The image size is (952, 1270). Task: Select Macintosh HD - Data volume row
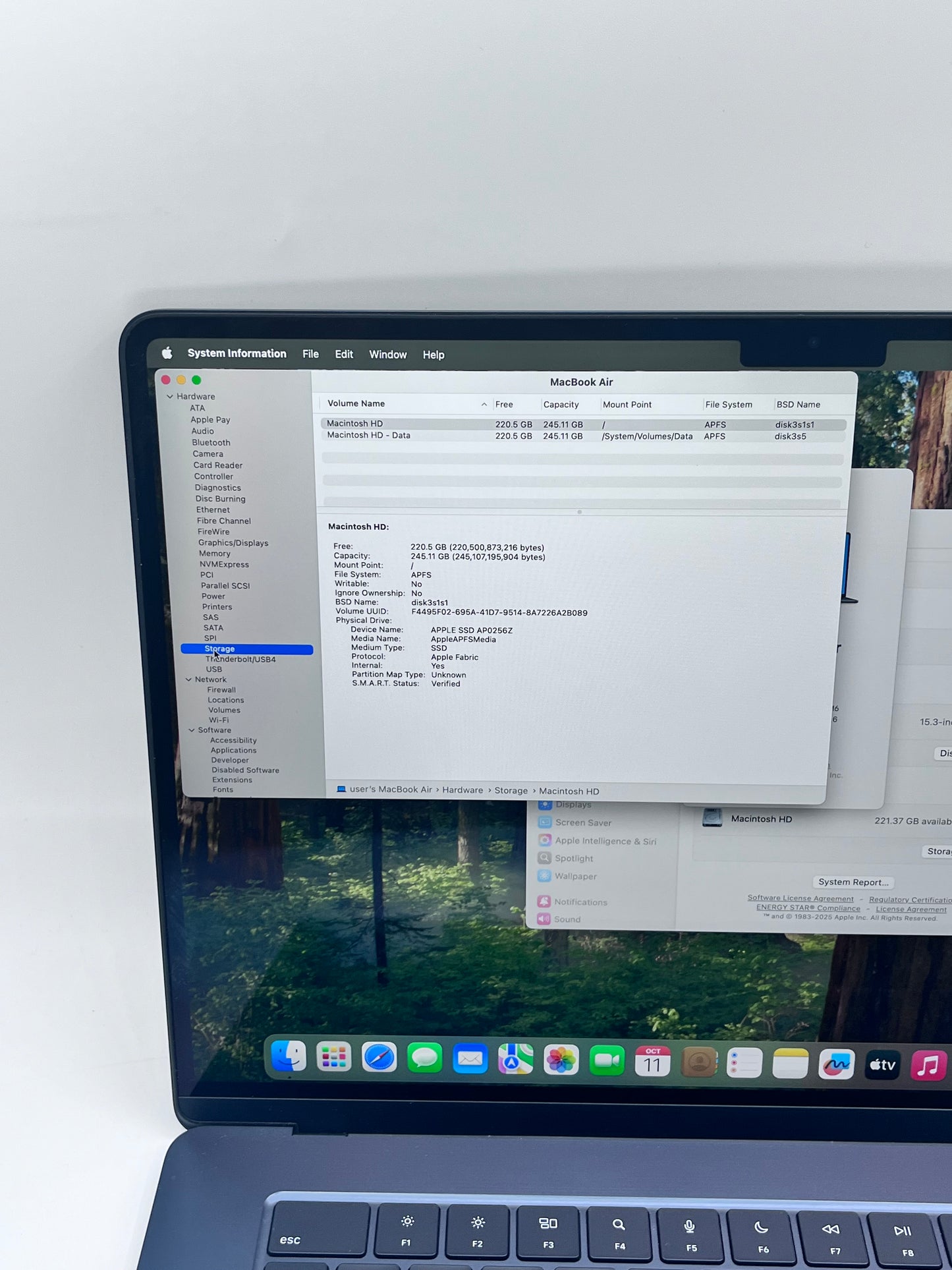click(x=583, y=436)
